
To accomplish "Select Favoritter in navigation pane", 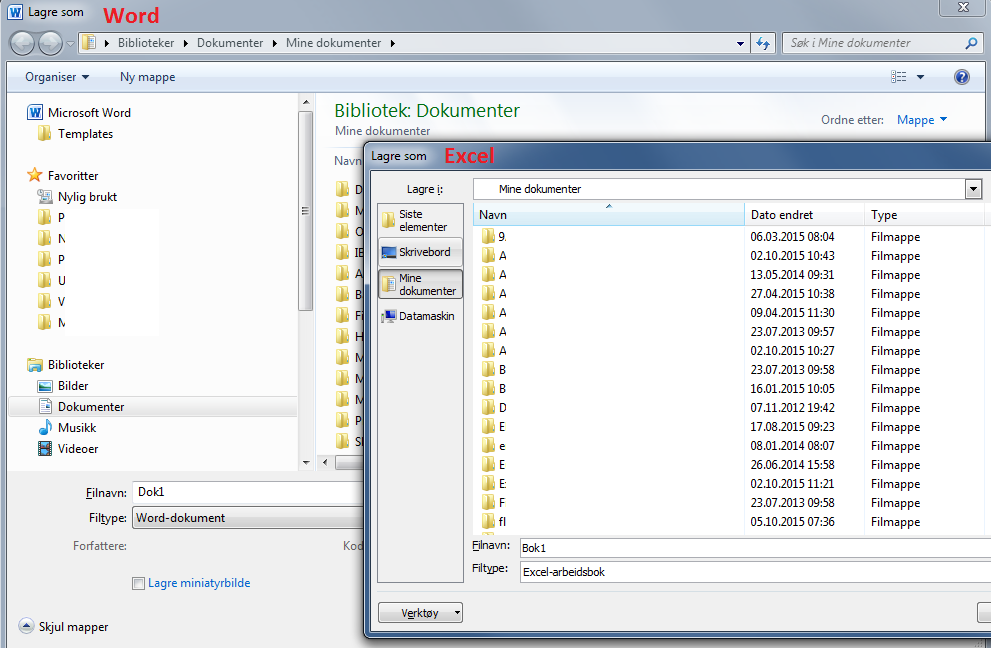I will point(63,176).
